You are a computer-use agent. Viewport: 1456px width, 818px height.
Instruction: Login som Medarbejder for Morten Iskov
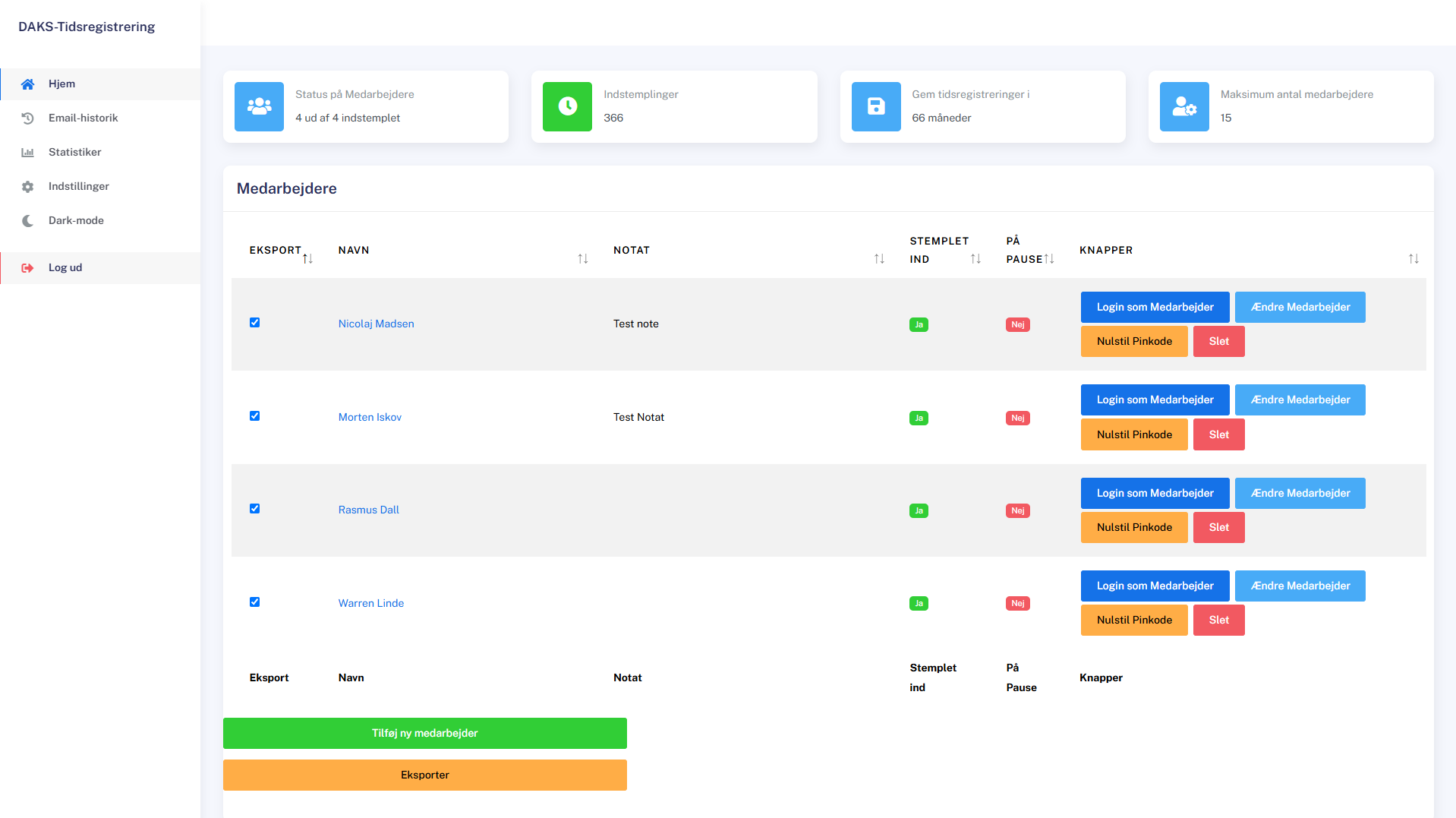coord(1155,400)
